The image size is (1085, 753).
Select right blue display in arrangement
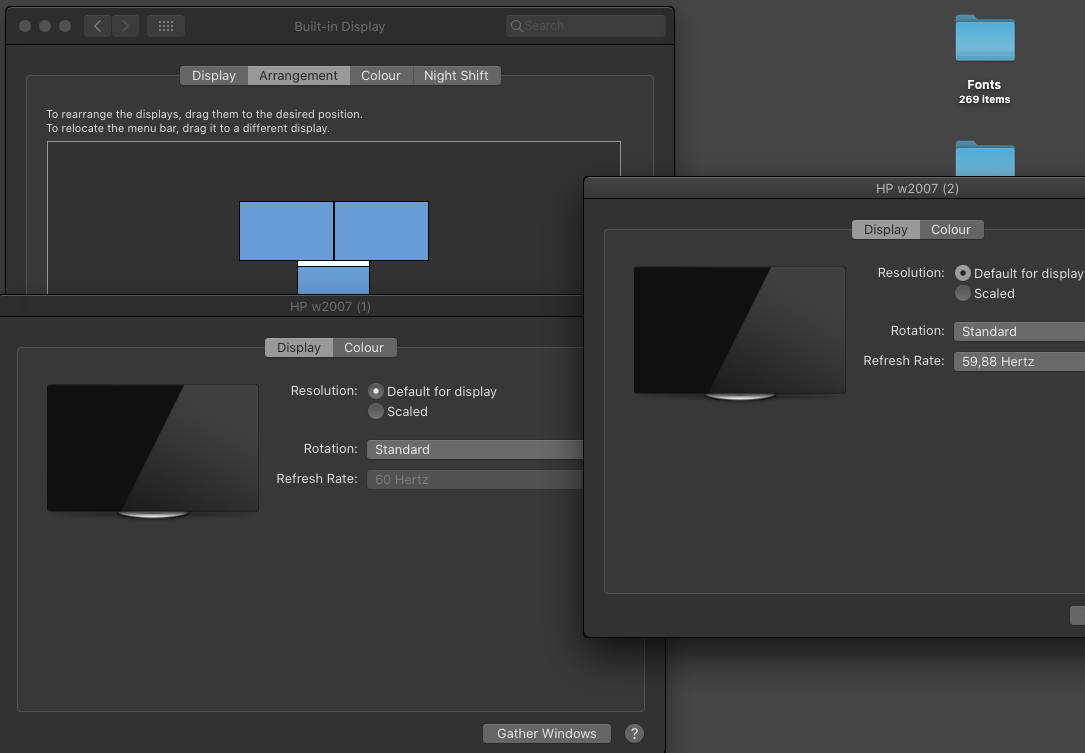381,231
